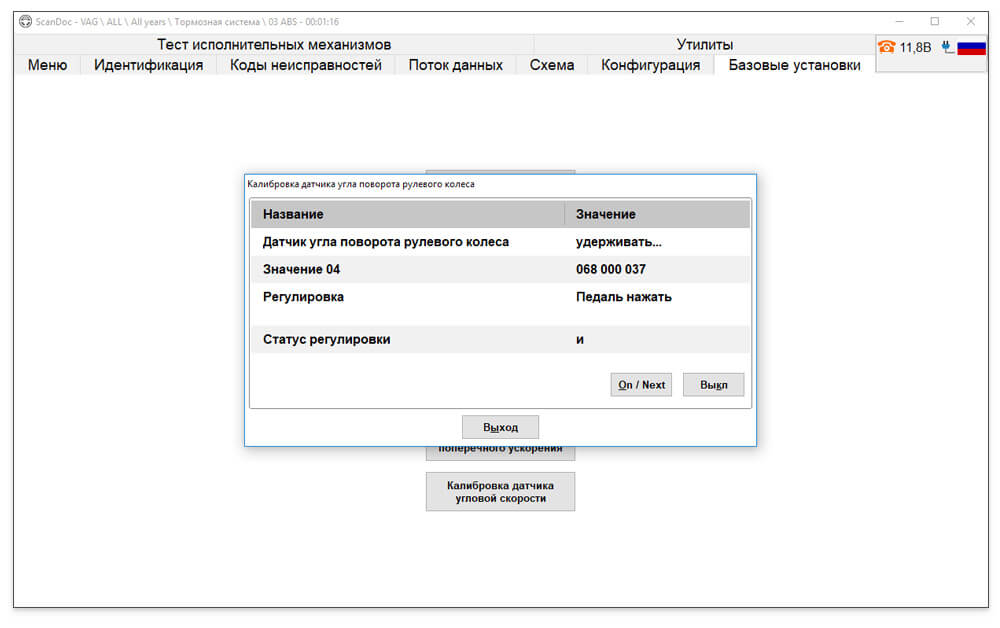
Task: Click the Russian flag language icon
Action: (971, 47)
